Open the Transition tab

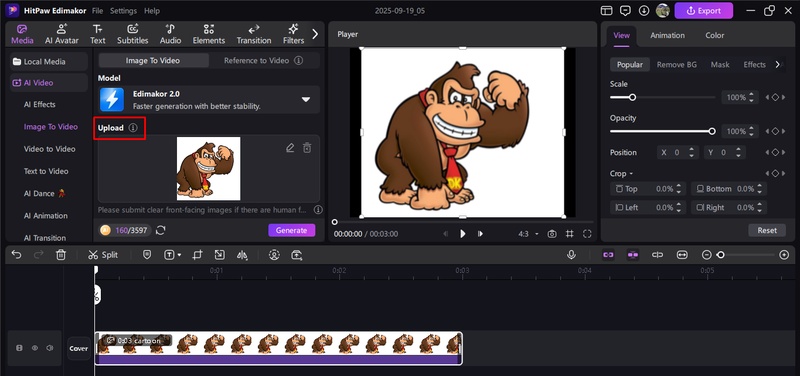coord(254,34)
